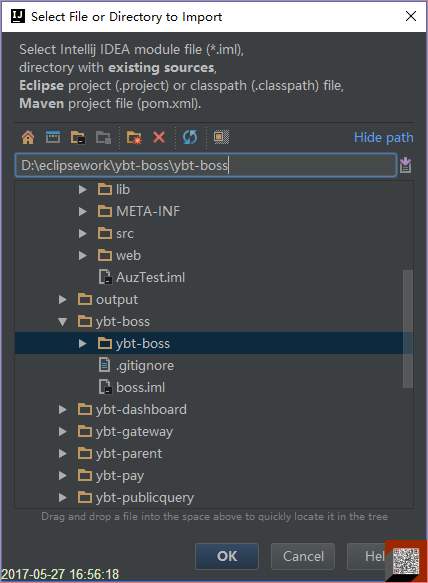Click the Cancel button
The height and width of the screenshot is (583, 428).
[x=303, y=556]
